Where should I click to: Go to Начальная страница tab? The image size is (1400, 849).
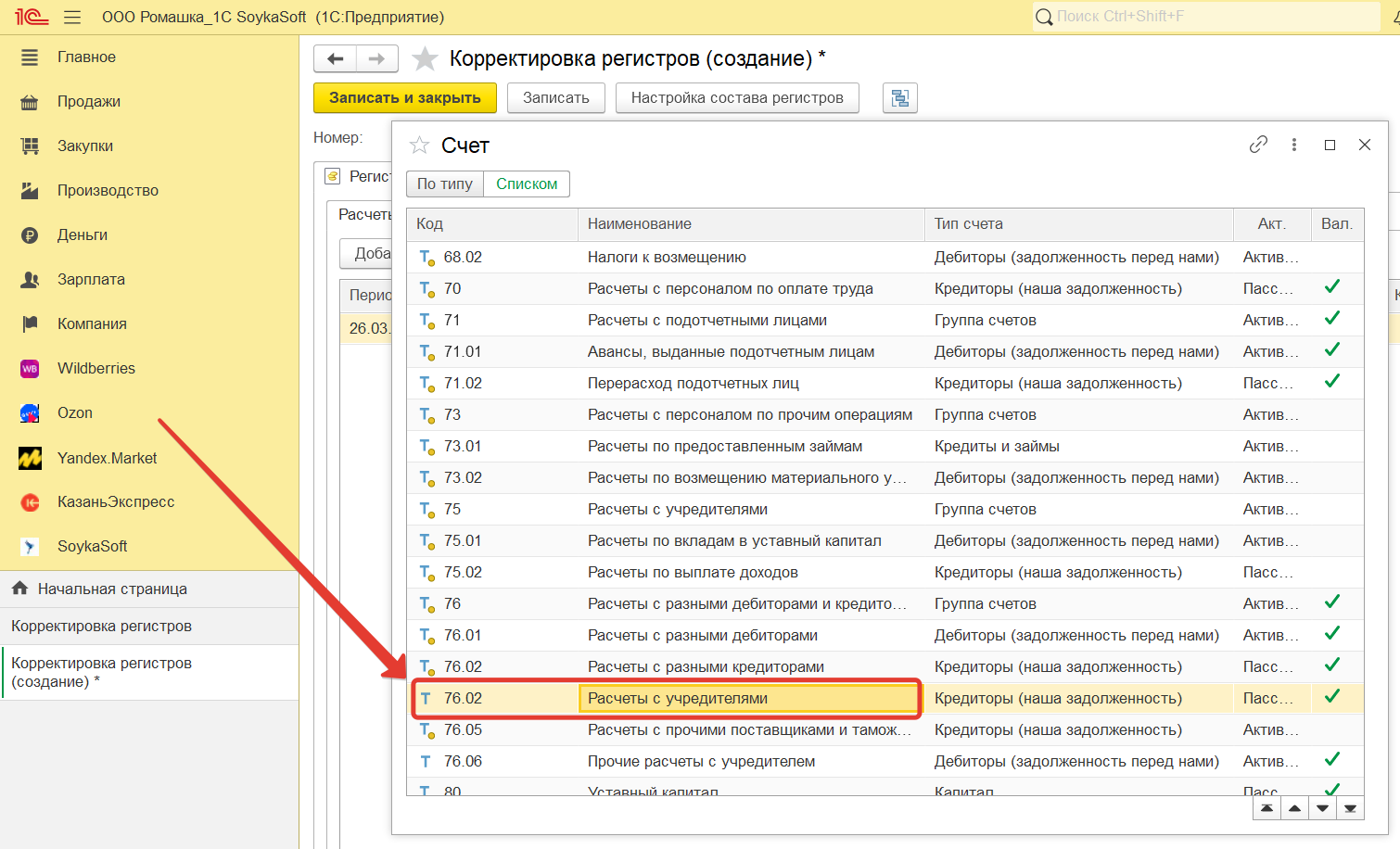coord(112,589)
